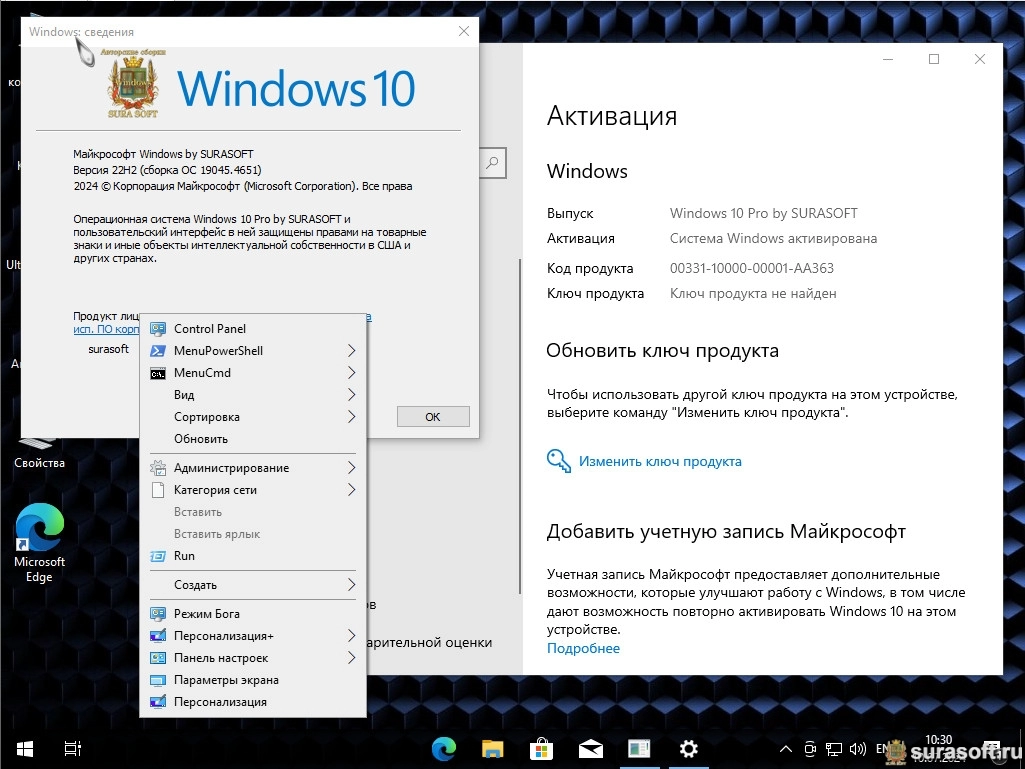This screenshot has height=769, width=1025.
Task: Click OK in Windows: сведения dialog
Action: click(x=433, y=417)
